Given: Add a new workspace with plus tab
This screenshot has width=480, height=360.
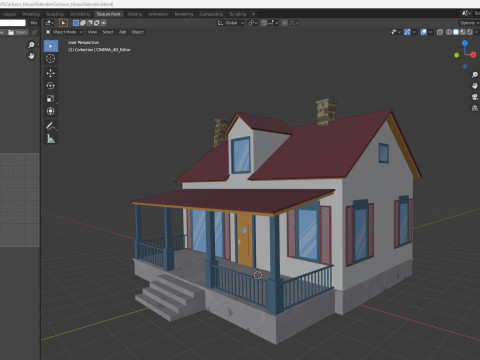Looking at the screenshot, I should pyautogui.click(x=253, y=14).
